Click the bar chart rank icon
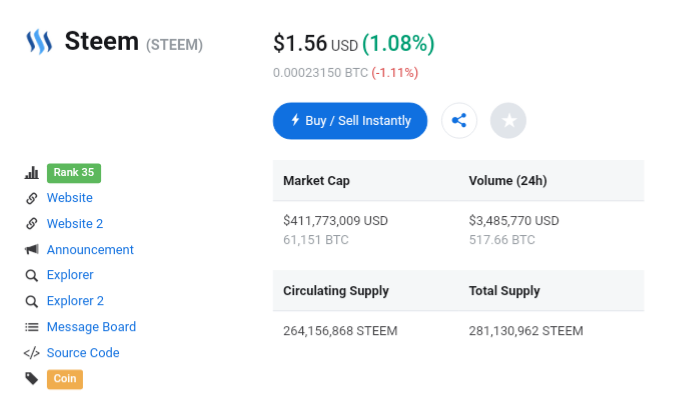 click(x=31, y=173)
